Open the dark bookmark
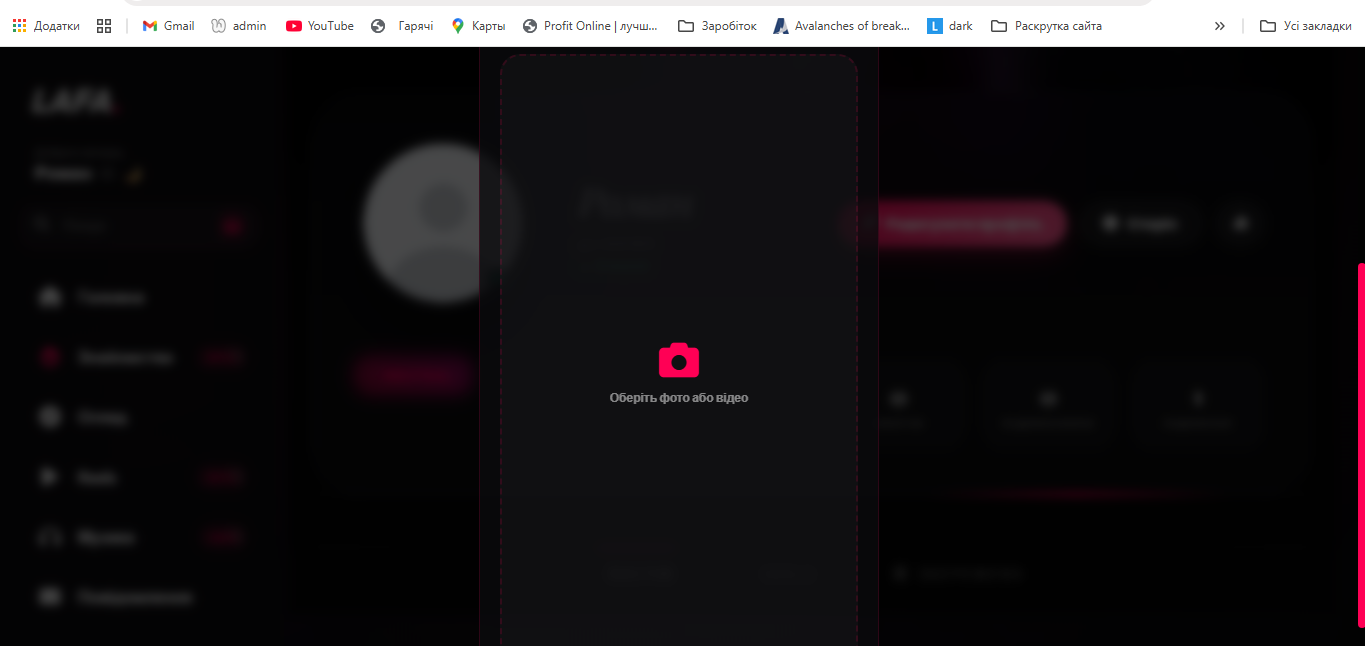The image size is (1365, 646). pos(950,26)
